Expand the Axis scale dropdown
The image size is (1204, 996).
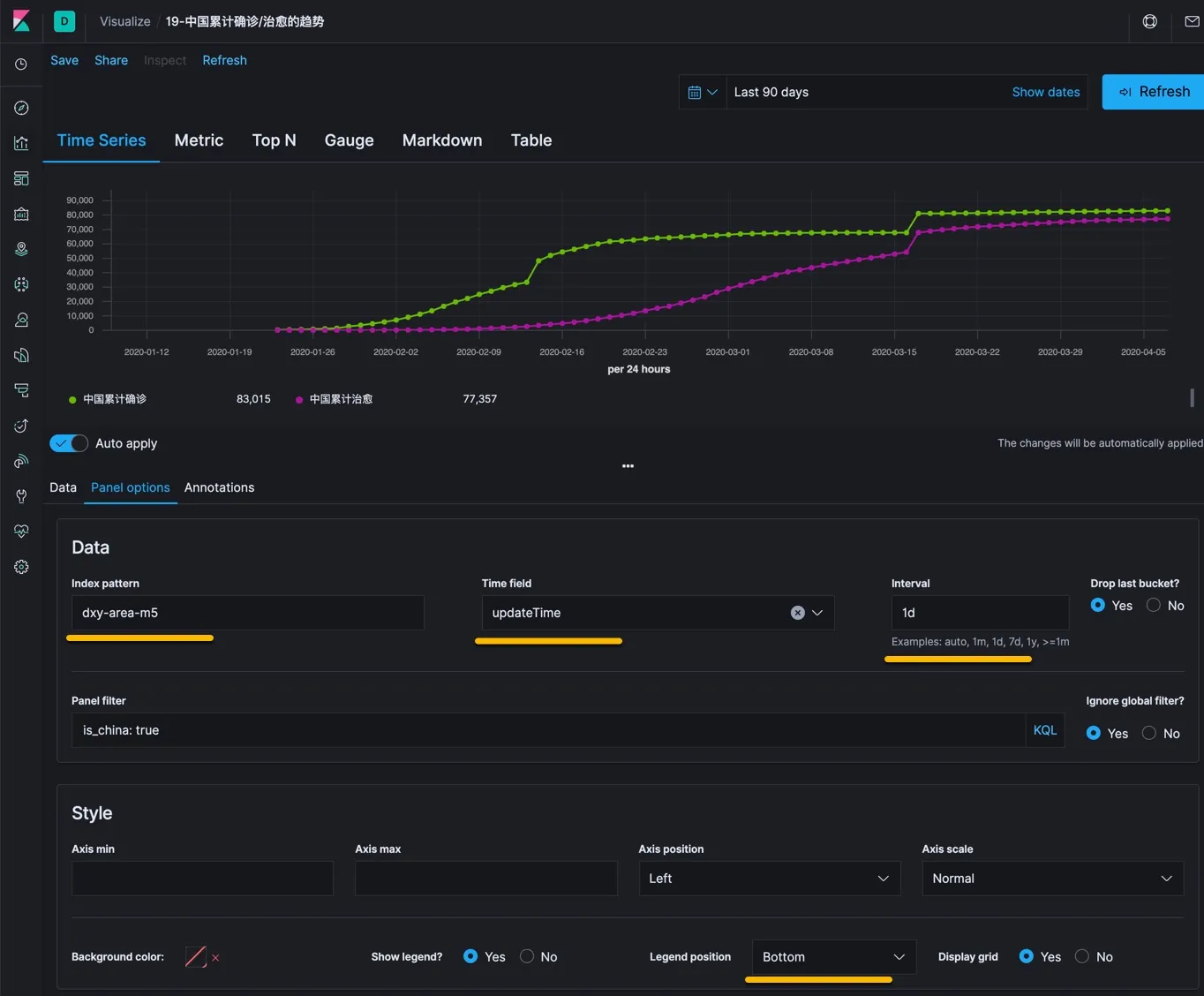tap(1052, 879)
